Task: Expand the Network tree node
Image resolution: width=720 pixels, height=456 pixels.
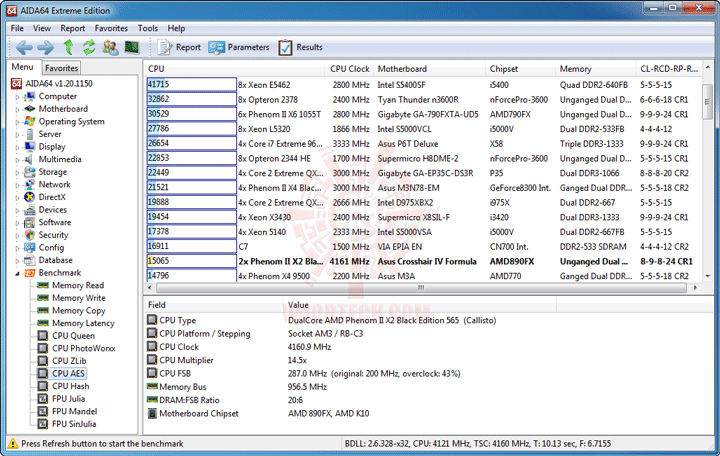Action: (17, 185)
